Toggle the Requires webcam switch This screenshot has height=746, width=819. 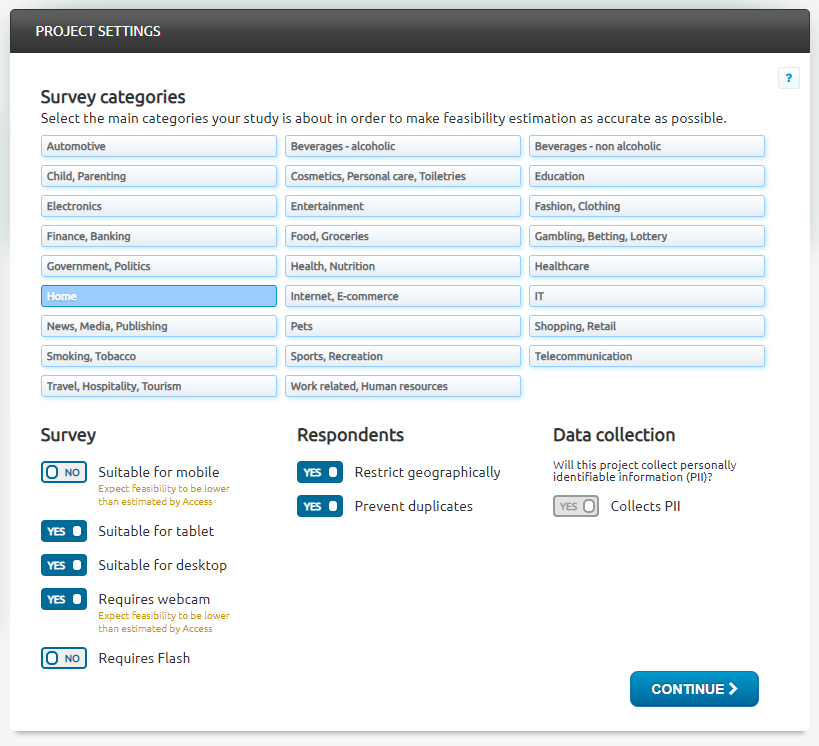(64, 599)
